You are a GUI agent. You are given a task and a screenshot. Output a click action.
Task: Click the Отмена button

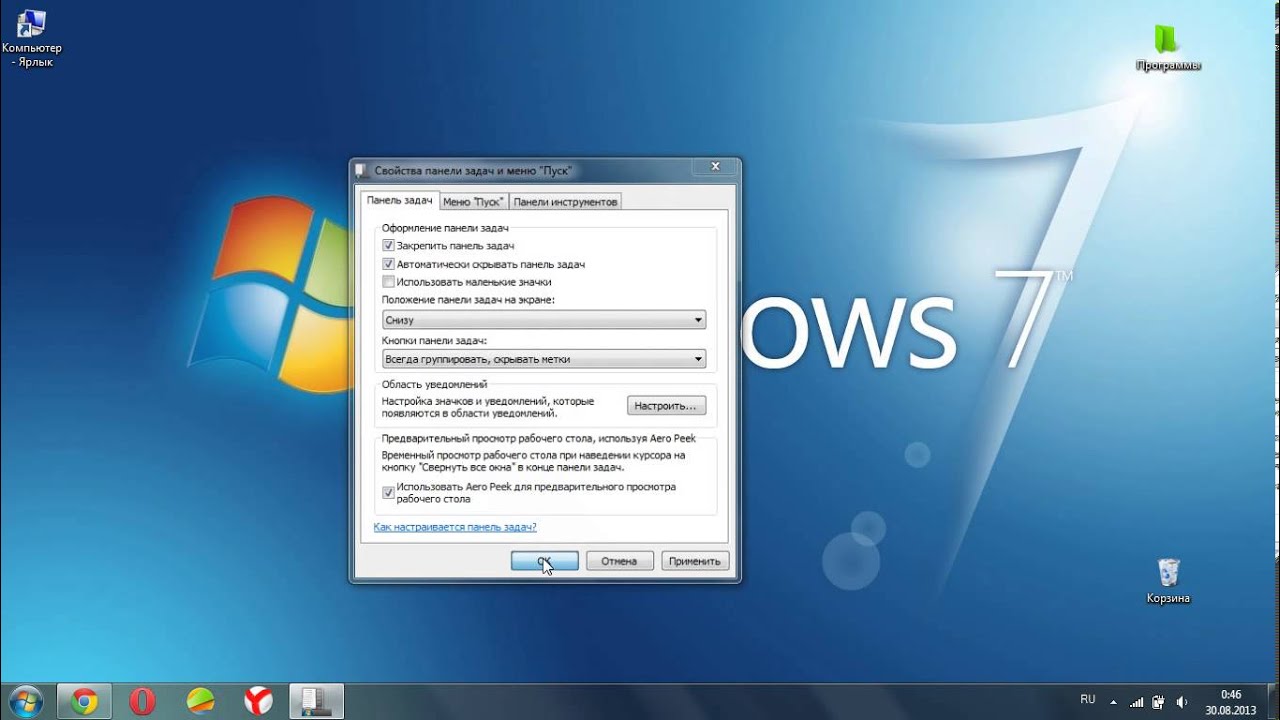(x=619, y=561)
